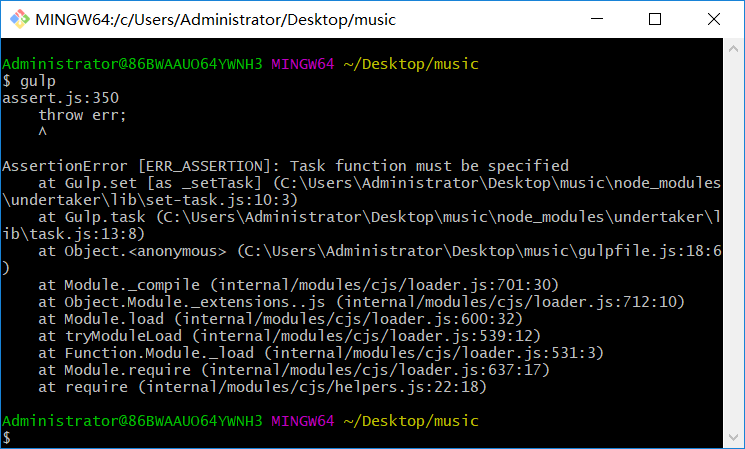The height and width of the screenshot is (449, 745).
Task: Click the window title text MINGW64 path
Action: tap(216, 19)
